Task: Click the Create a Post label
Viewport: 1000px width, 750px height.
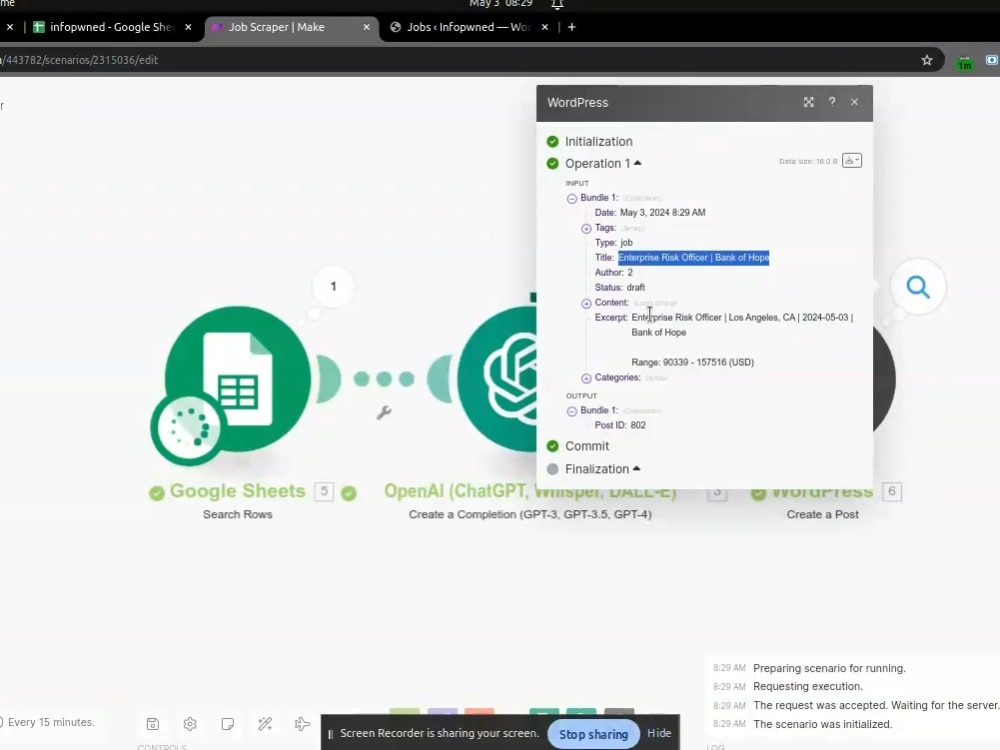Action: [822, 514]
